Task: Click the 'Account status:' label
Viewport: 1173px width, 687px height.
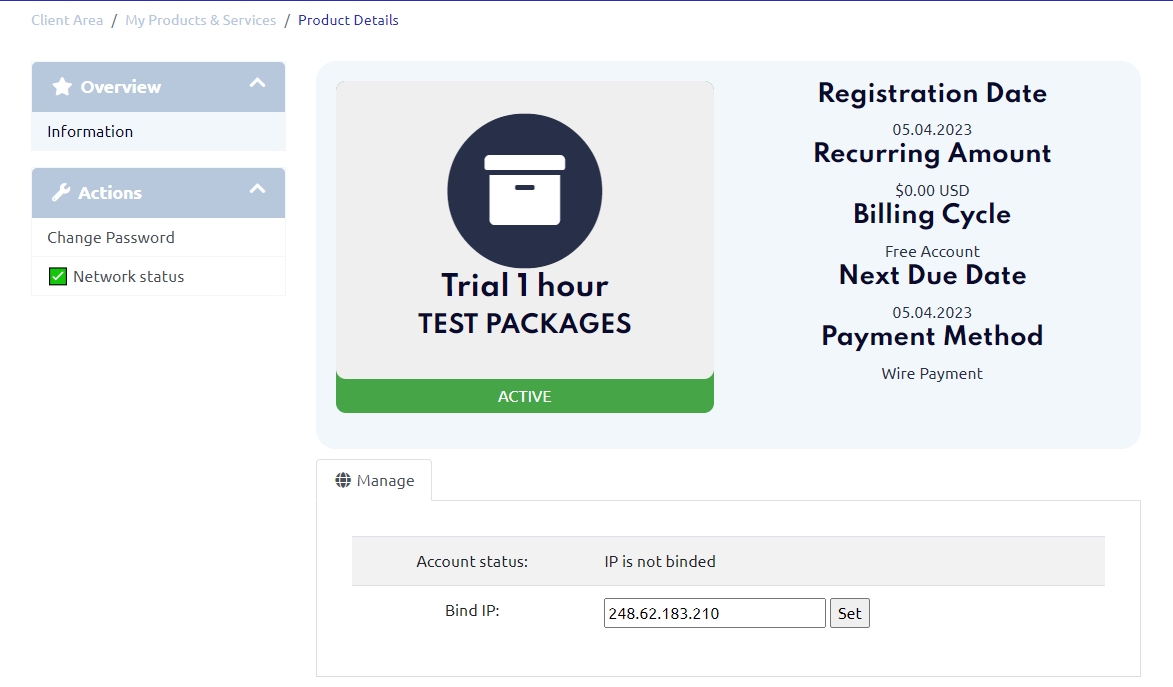Action: (472, 561)
